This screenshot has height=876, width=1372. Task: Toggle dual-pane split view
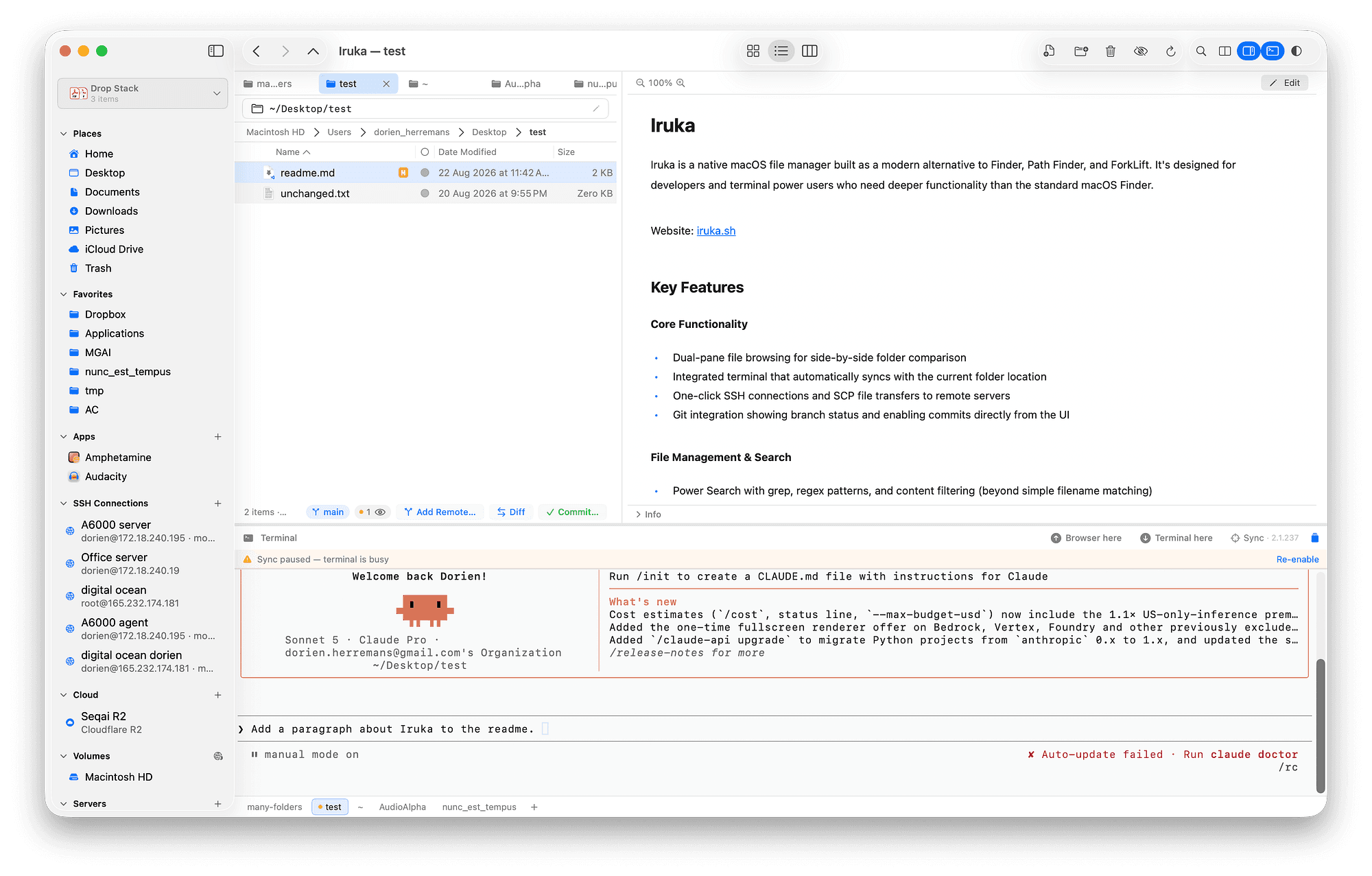1225,51
